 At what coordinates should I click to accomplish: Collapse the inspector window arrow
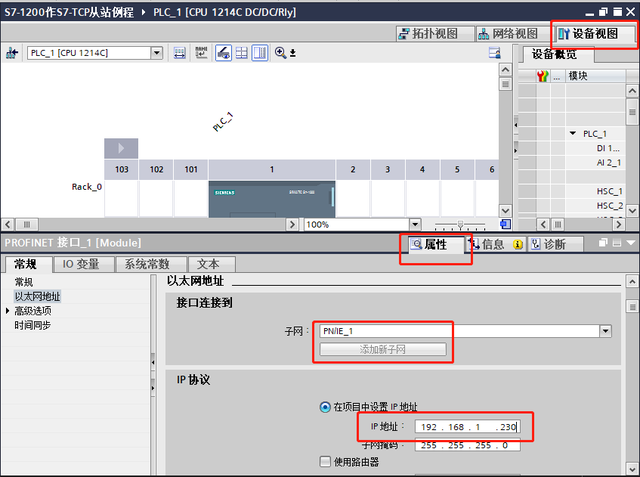(x=631, y=243)
